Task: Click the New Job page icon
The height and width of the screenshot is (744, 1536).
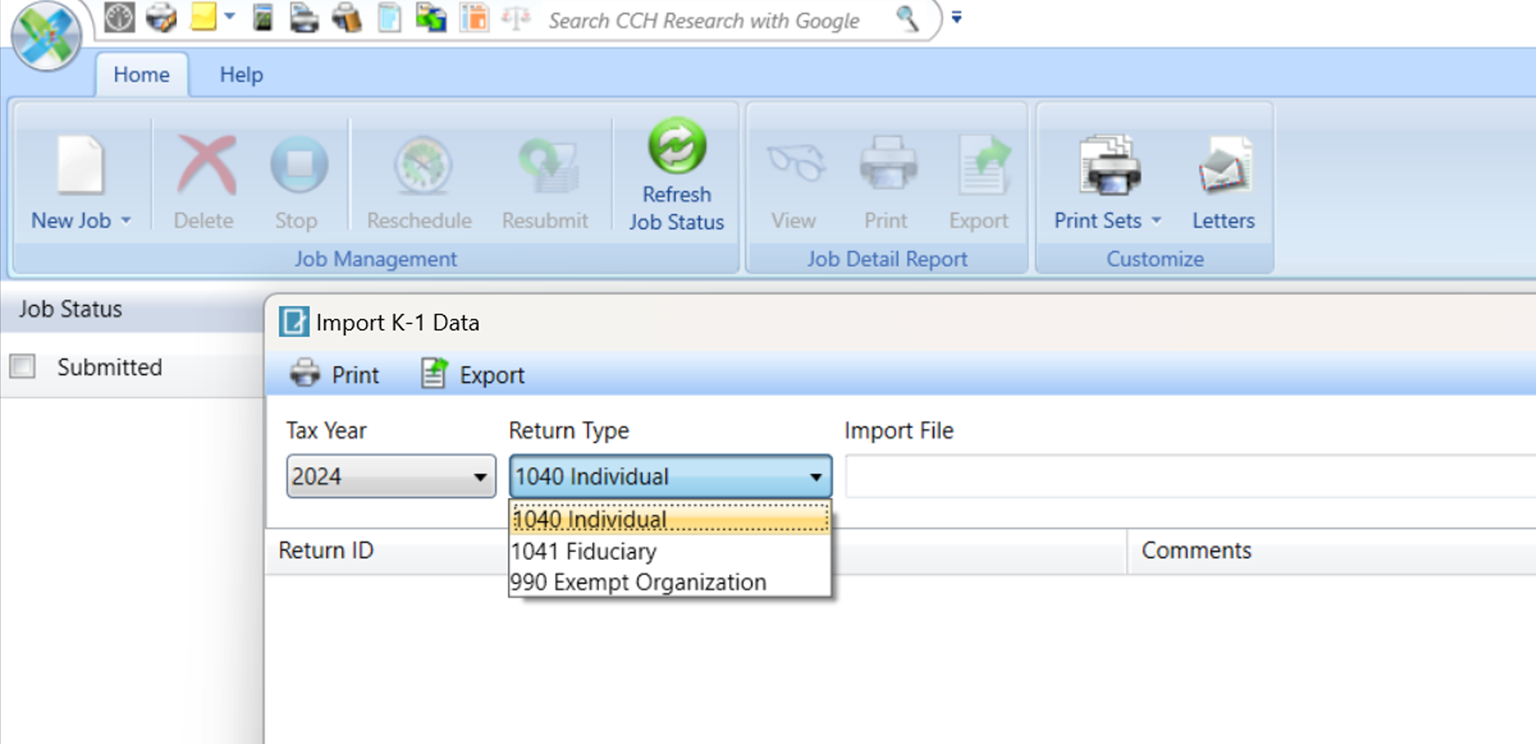Action: (80, 166)
